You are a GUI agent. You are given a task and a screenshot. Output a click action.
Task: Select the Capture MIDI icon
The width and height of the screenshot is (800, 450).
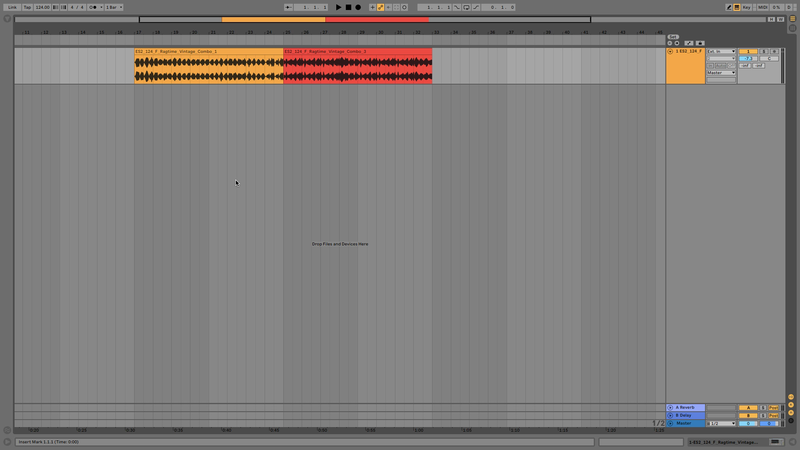click(x=396, y=7)
